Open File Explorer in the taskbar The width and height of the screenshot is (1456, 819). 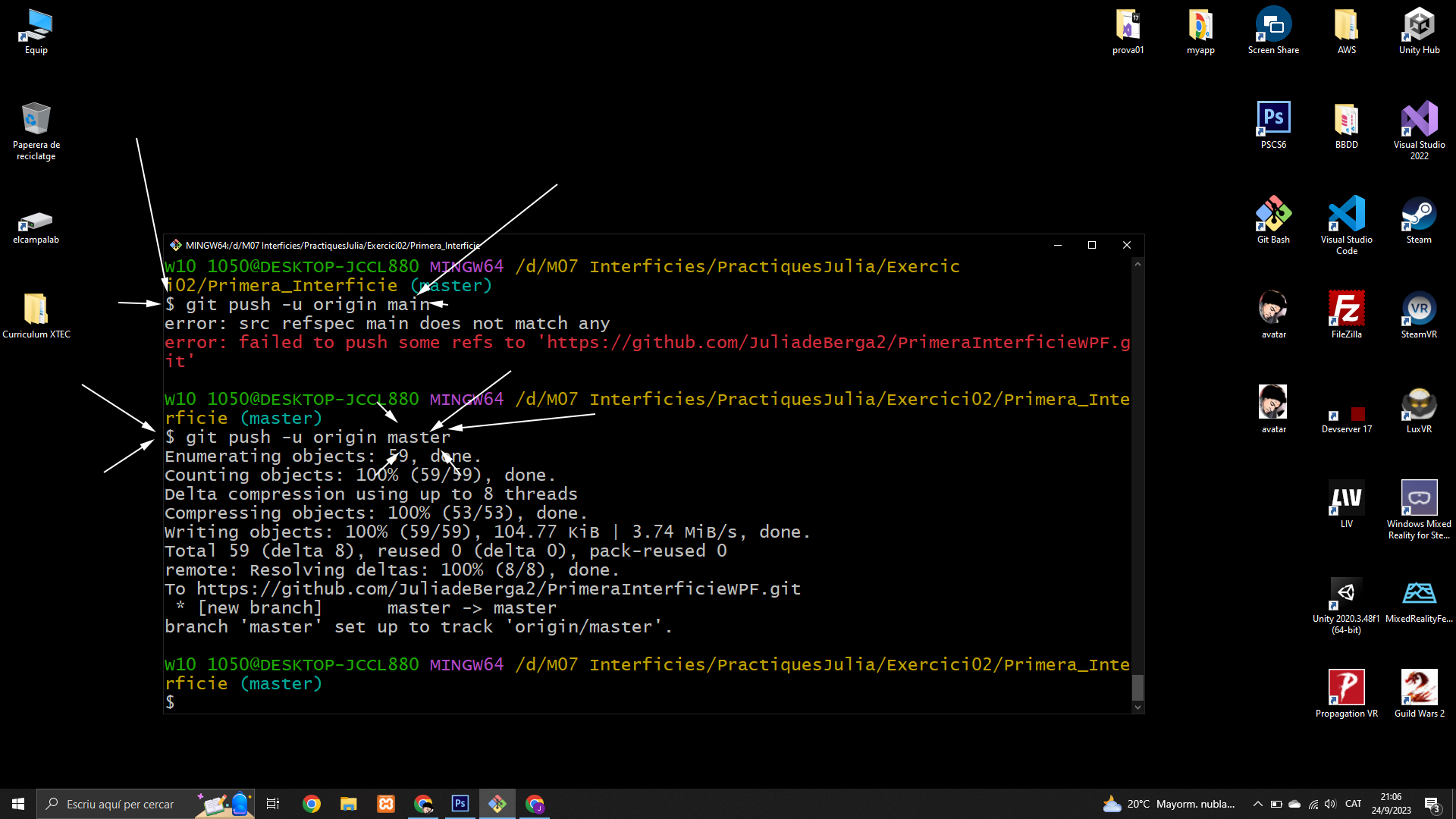(348, 804)
